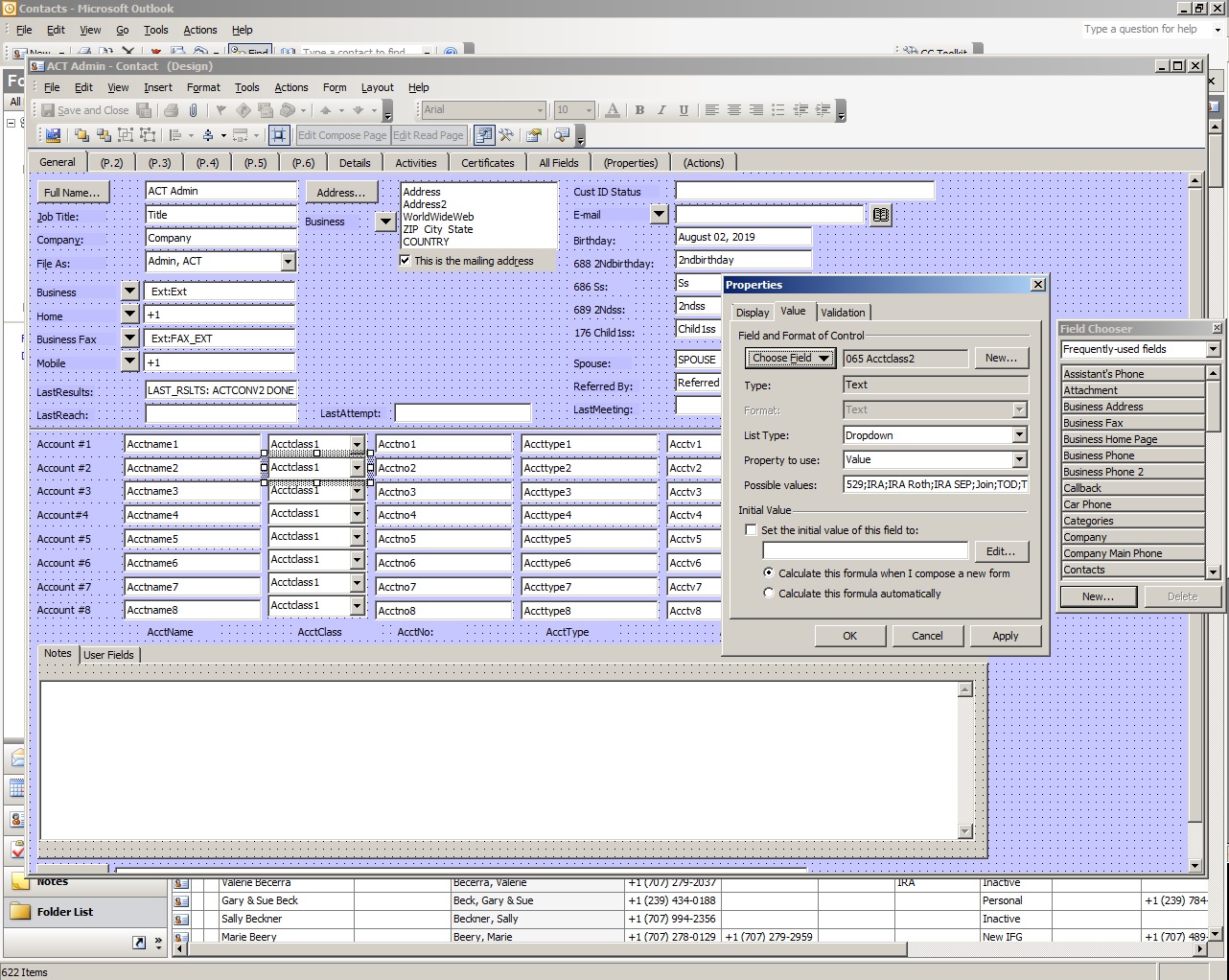Image resolution: width=1229 pixels, height=980 pixels.
Task: Click Send to Back icon
Action: click(103, 135)
